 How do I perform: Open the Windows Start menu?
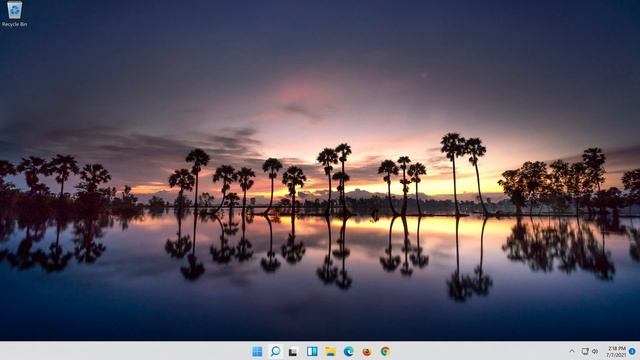click(257, 351)
